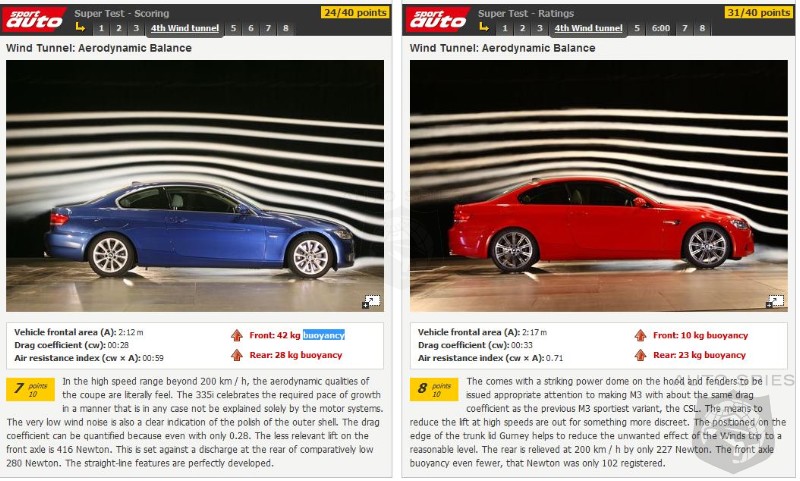Click the yellow arrow icon in right panel nav

click(x=485, y=28)
